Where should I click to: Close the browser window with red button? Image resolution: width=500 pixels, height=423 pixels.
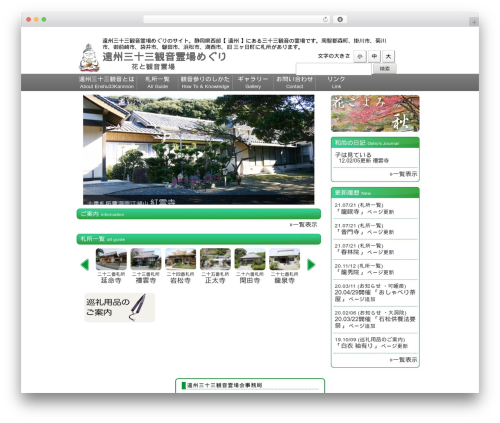point(29,20)
